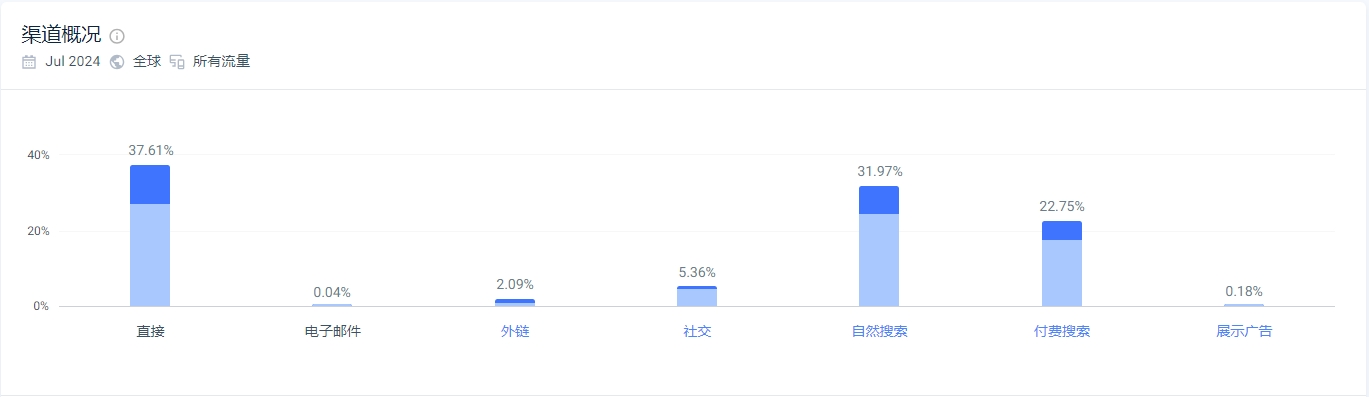The width and height of the screenshot is (1369, 397).
Task: Click the 社交 bar showing 5.36%
Action: click(x=697, y=296)
